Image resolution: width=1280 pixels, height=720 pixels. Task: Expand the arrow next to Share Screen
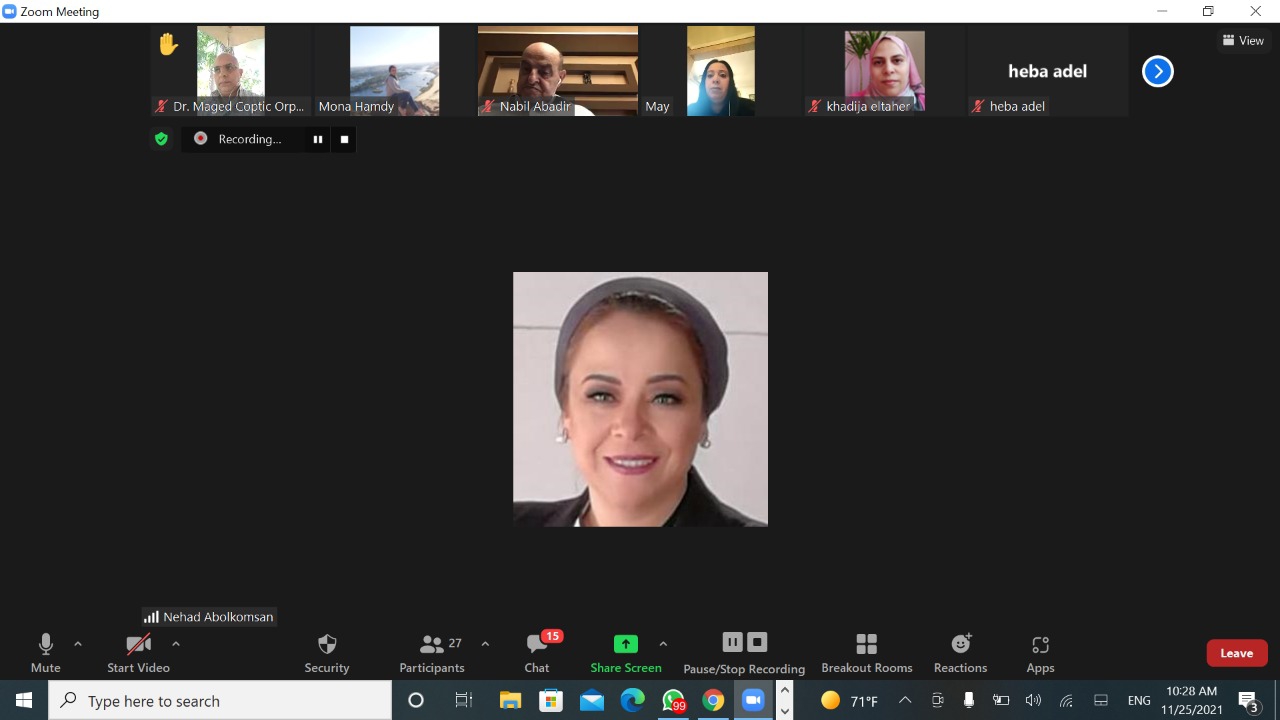tap(663, 644)
